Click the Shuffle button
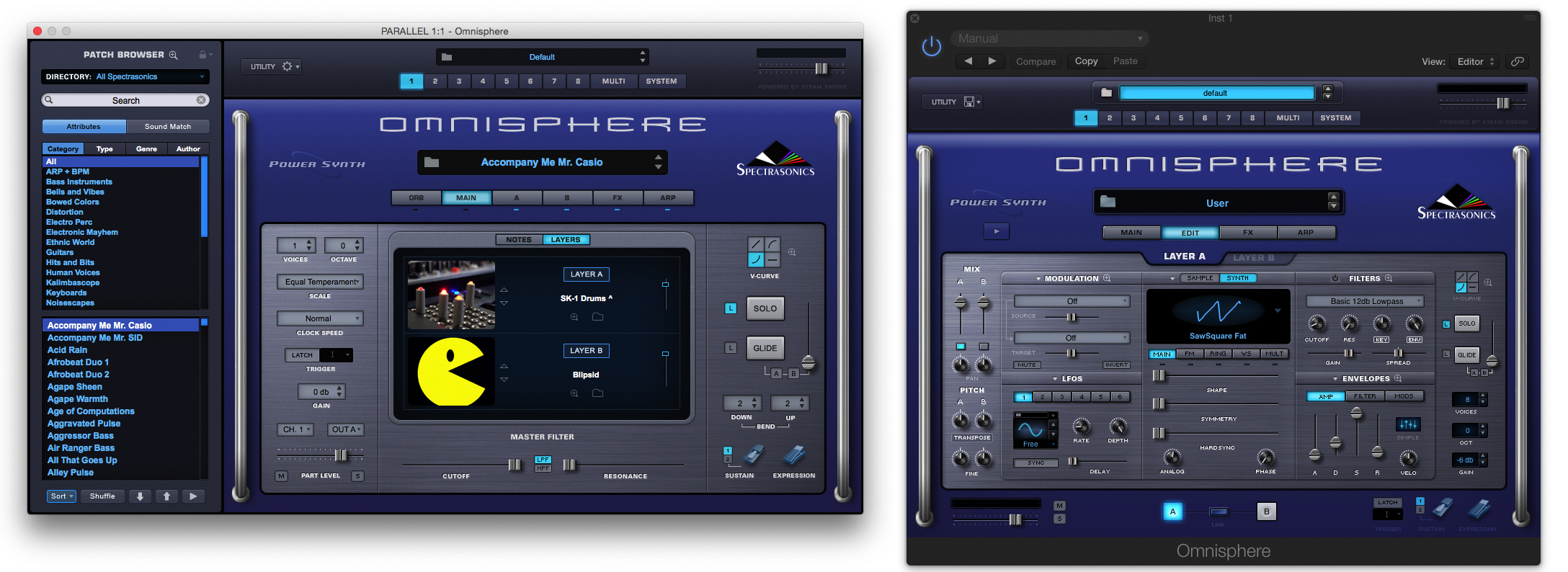Image resolution: width=1568 pixels, height=572 pixels. 102,496
